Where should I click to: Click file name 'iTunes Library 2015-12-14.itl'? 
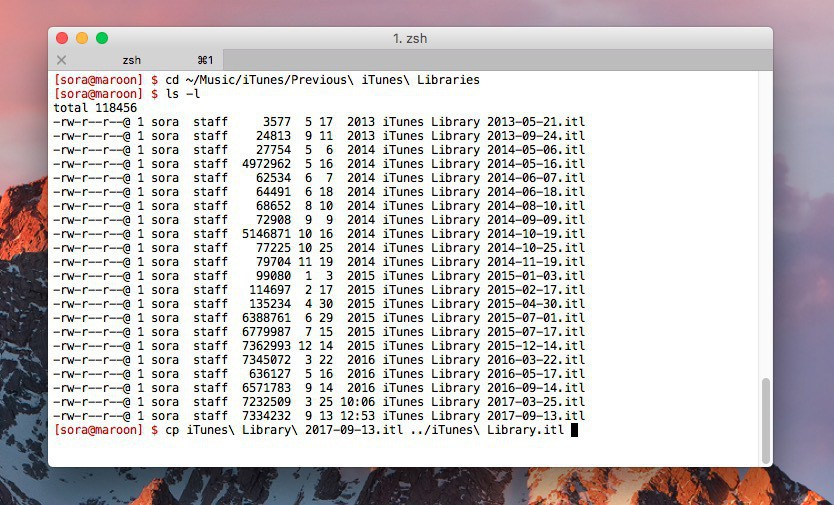483,346
